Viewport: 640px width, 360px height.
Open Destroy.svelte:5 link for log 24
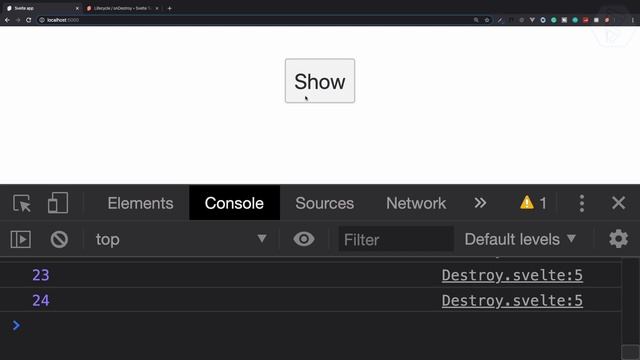click(512, 300)
